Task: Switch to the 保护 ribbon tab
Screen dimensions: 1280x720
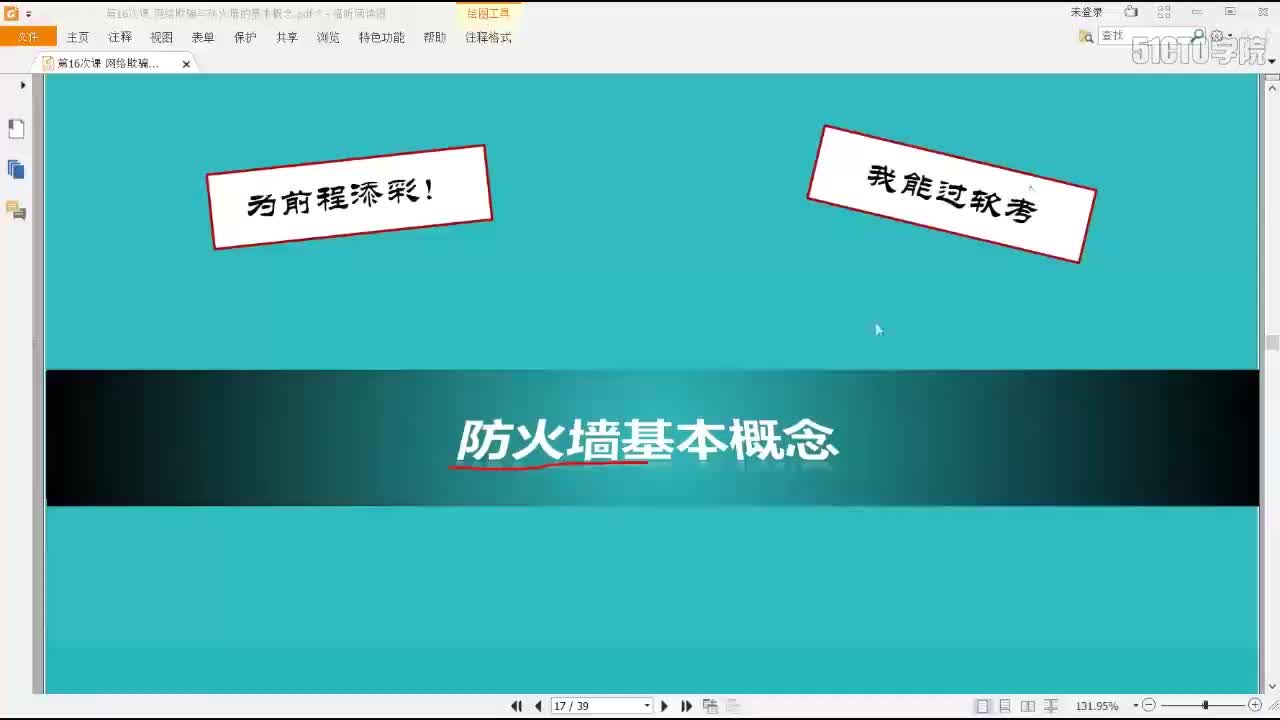Action: (x=245, y=37)
